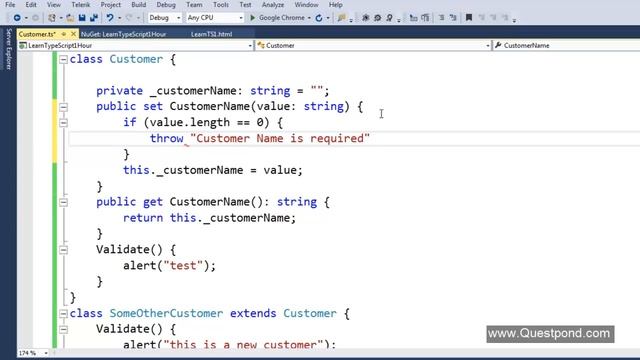Click the Refresh browser icon
This screenshot has height=360, width=640.
(x=319, y=18)
